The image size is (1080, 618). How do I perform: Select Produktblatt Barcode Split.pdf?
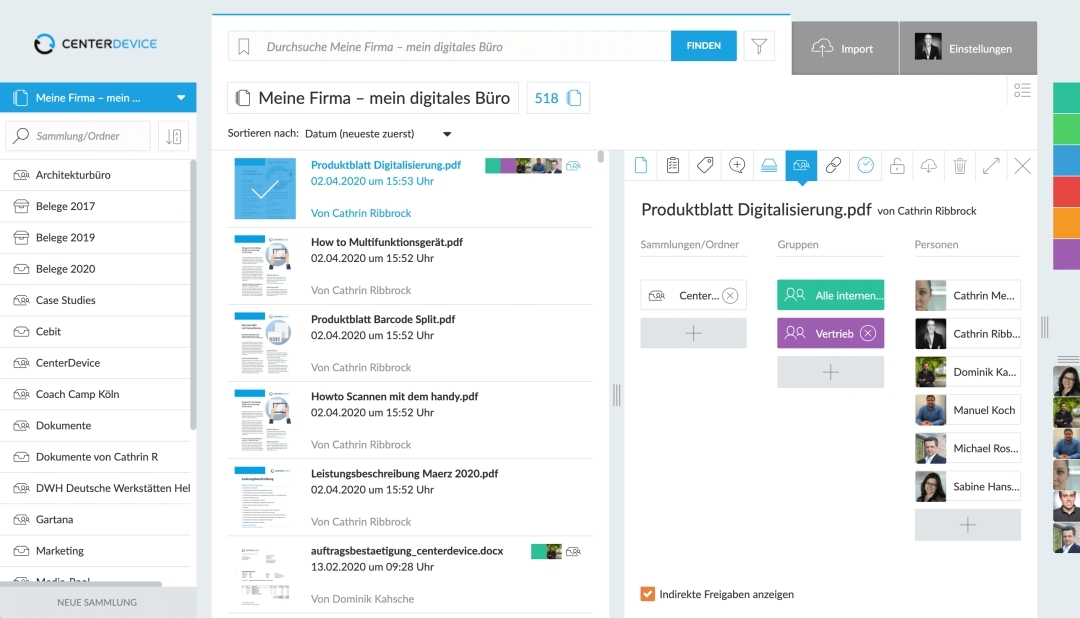point(383,319)
